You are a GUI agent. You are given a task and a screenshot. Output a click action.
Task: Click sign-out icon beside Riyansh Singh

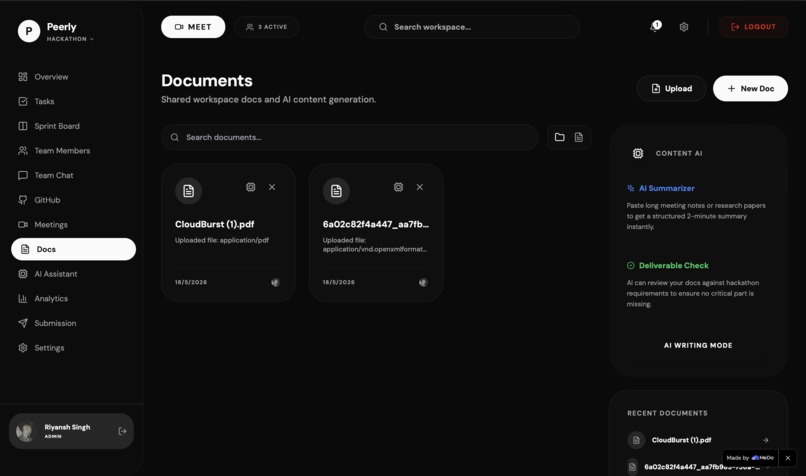coord(122,431)
